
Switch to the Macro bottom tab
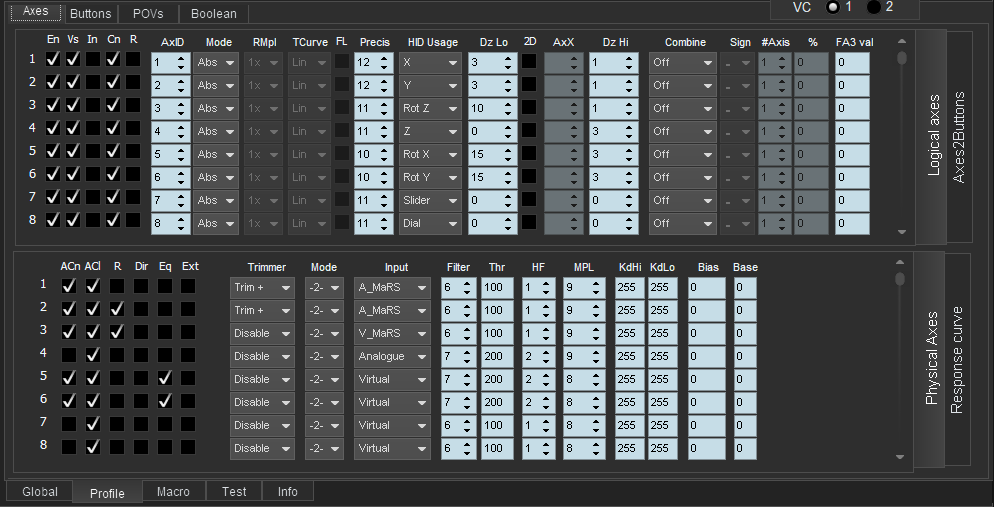[x=173, y=492]
